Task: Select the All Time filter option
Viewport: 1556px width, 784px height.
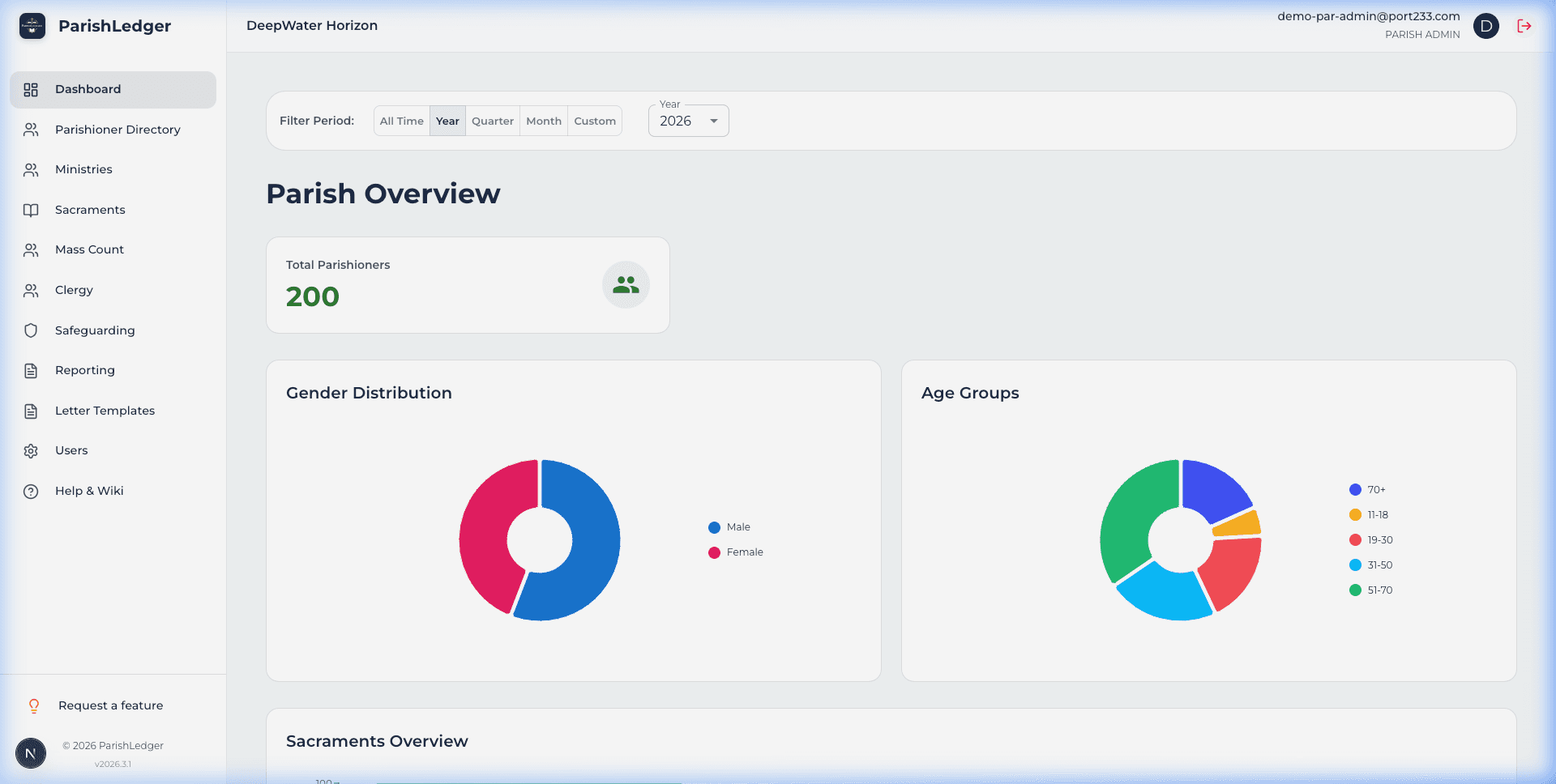Action: (401, 120)
